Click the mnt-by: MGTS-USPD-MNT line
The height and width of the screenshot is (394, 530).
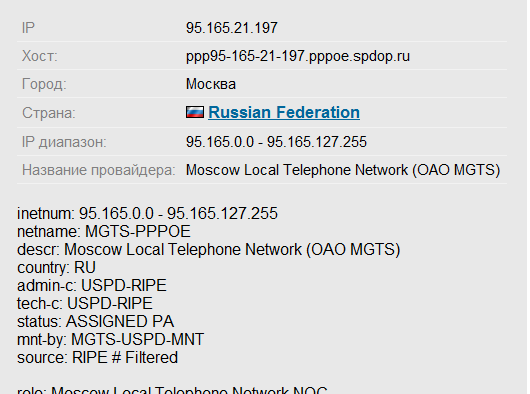[111, 340]
